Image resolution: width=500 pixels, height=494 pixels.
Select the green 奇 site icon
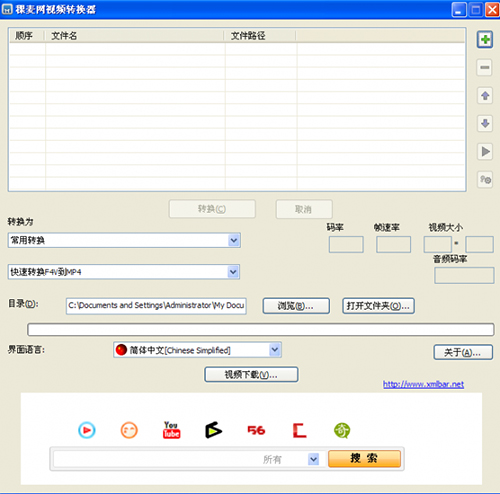[x=342, y=430]
